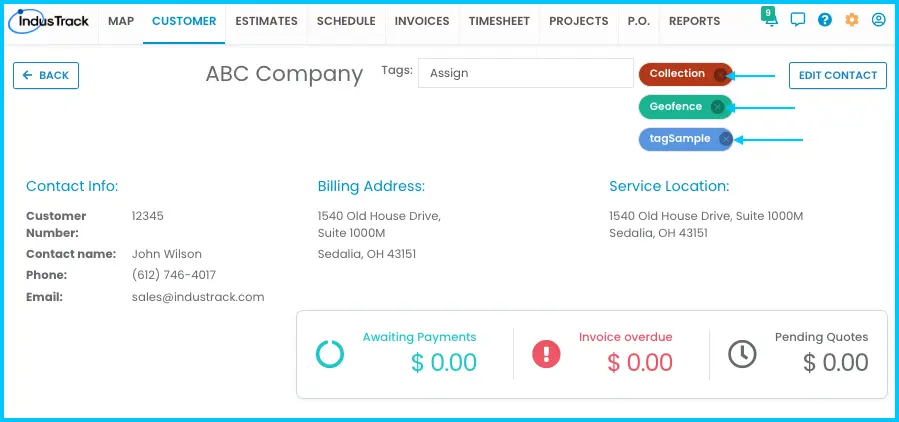Go to the MAP tab
This screenshot has height=422, width=899.
click(121, 21)
